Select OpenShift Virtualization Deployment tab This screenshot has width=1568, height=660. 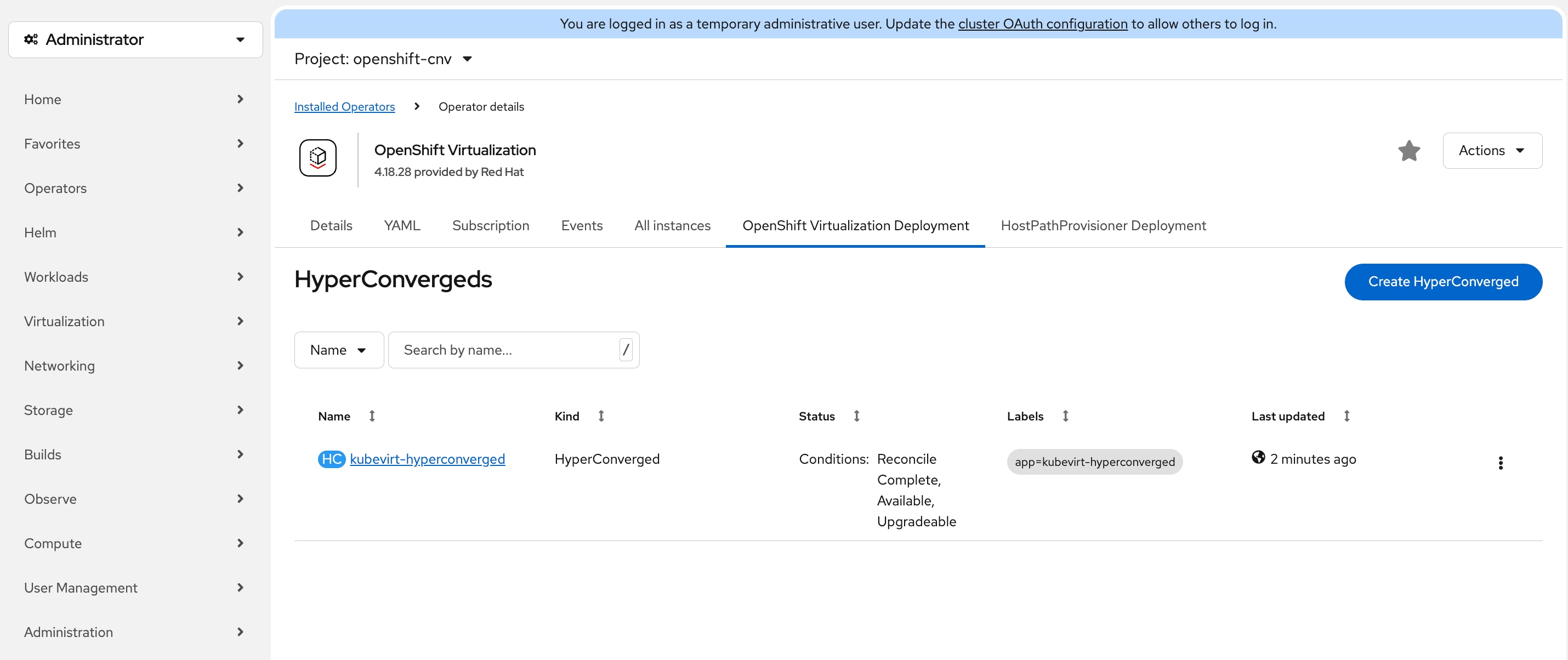(x=855, y=226)
